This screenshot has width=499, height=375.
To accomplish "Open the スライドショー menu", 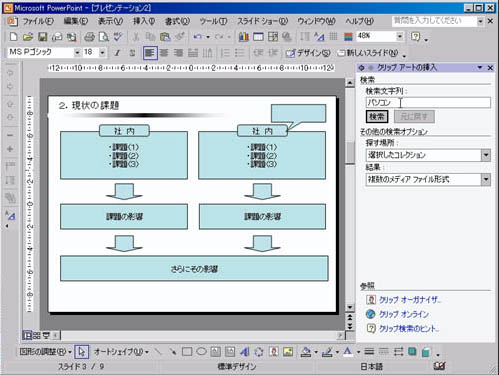I will (x=262, y=21).
